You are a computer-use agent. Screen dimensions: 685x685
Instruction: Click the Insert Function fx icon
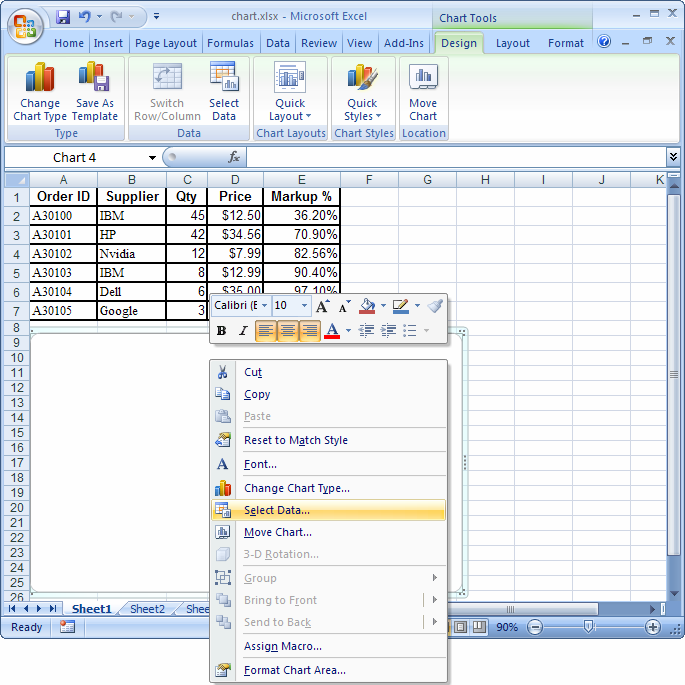coord(234,157)
